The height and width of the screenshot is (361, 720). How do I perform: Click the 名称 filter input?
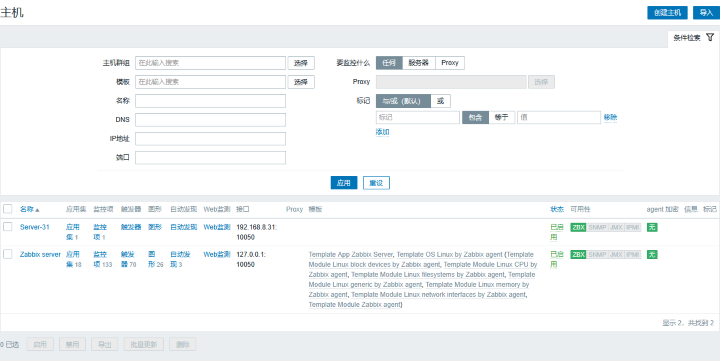210,101
